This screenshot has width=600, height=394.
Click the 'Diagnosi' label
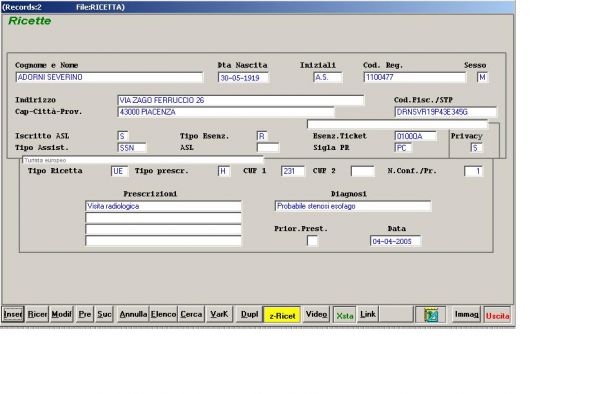click(349, 194)
